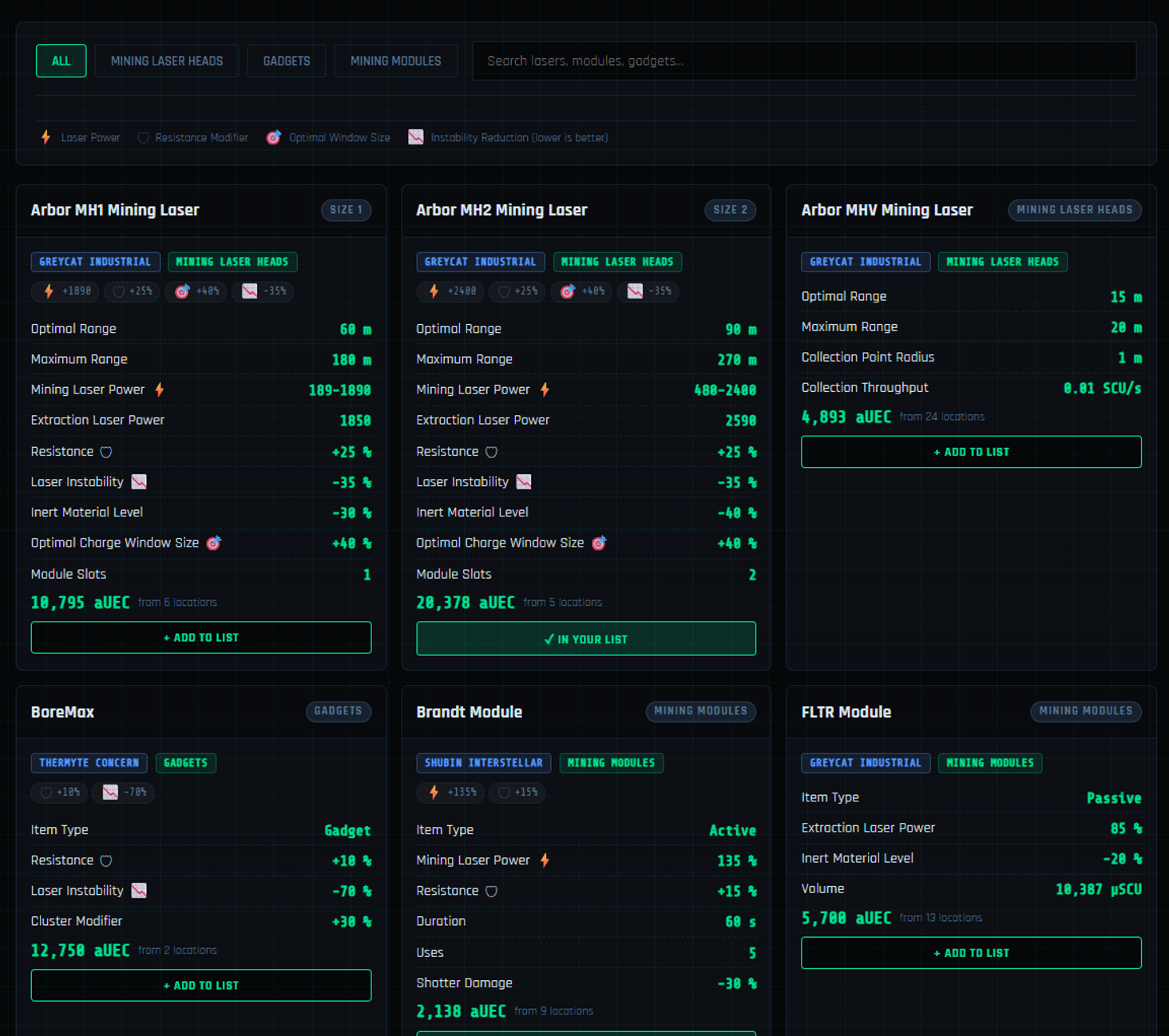
Task: Add Arbor MHV Mining Laser to list
Action: click(x=971, y=452)
